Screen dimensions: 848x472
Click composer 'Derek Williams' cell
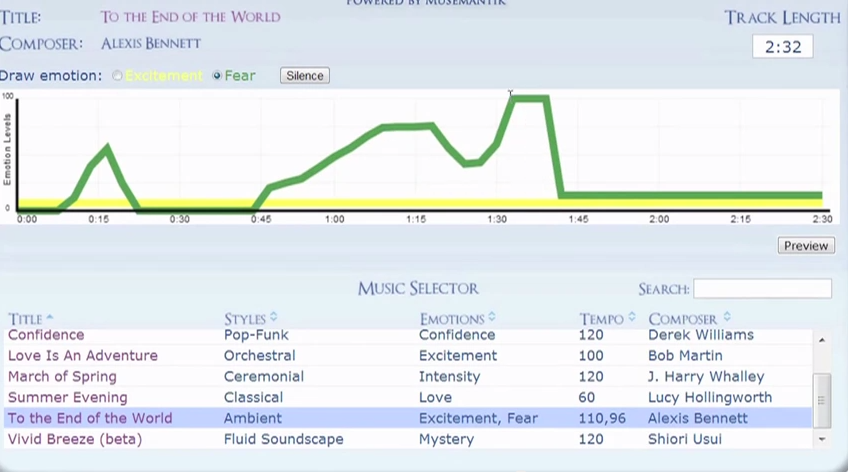tap(701, 335)
